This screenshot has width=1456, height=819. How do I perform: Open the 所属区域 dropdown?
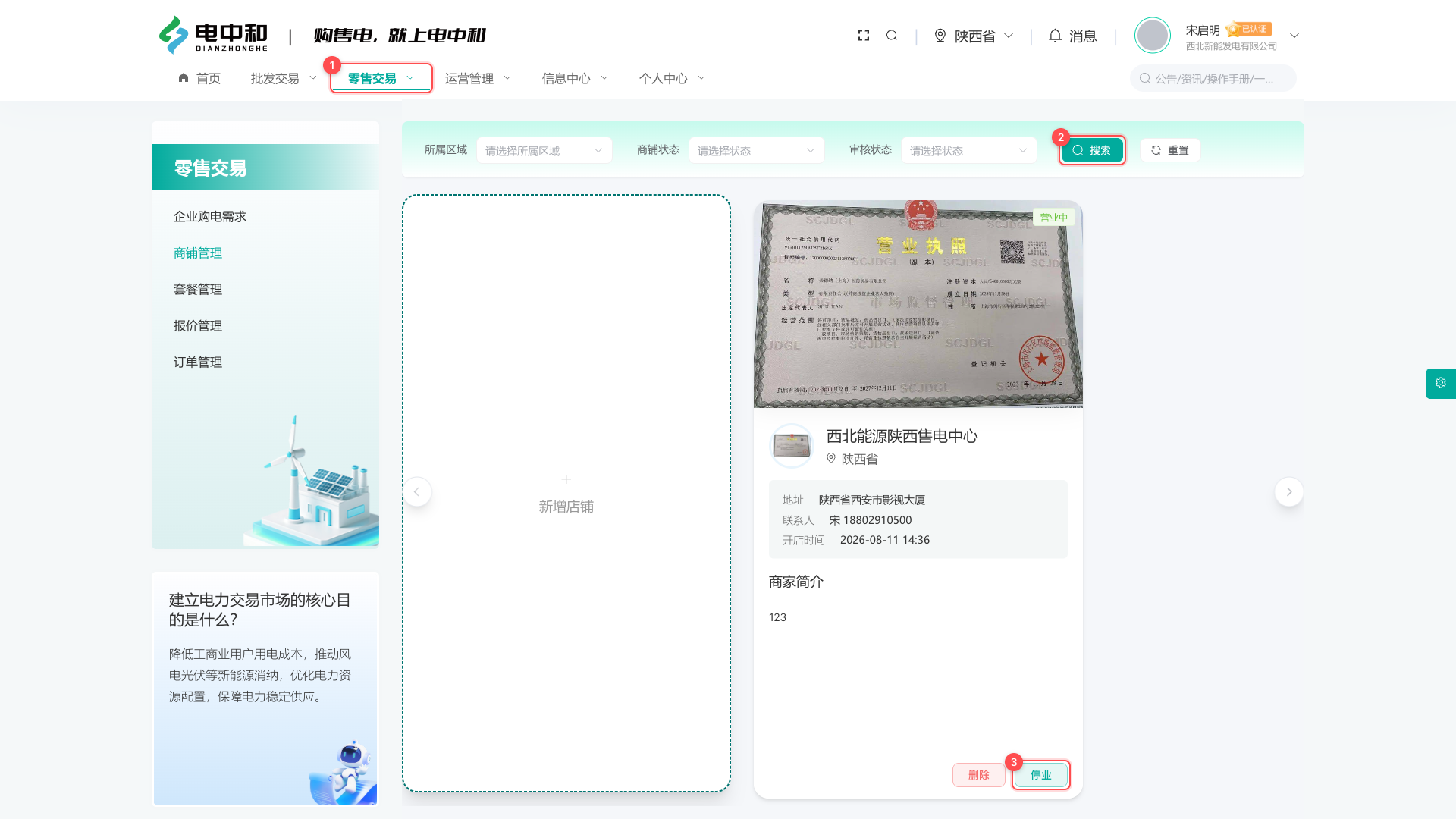544,150
